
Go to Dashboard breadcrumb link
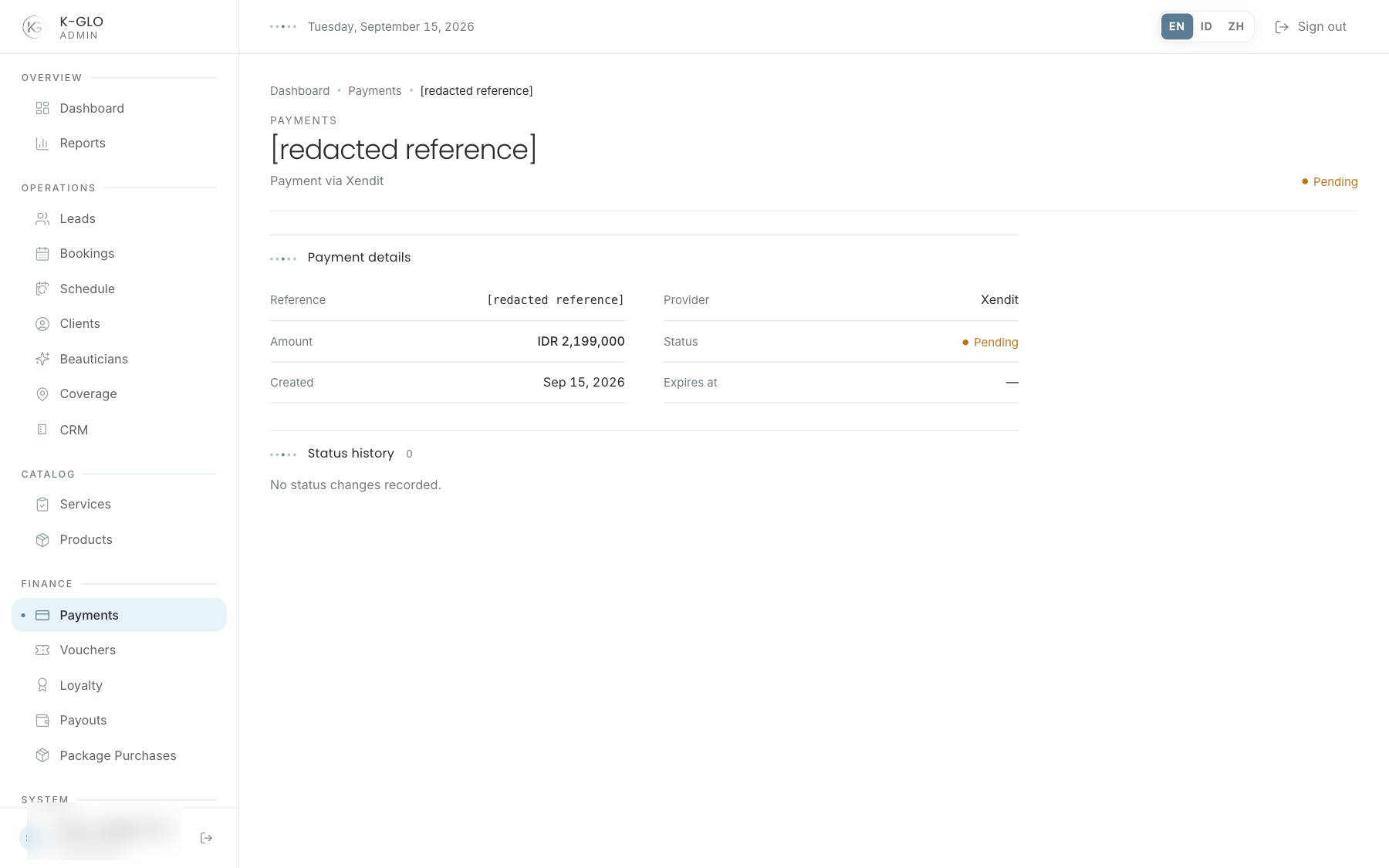pos(299,91)
